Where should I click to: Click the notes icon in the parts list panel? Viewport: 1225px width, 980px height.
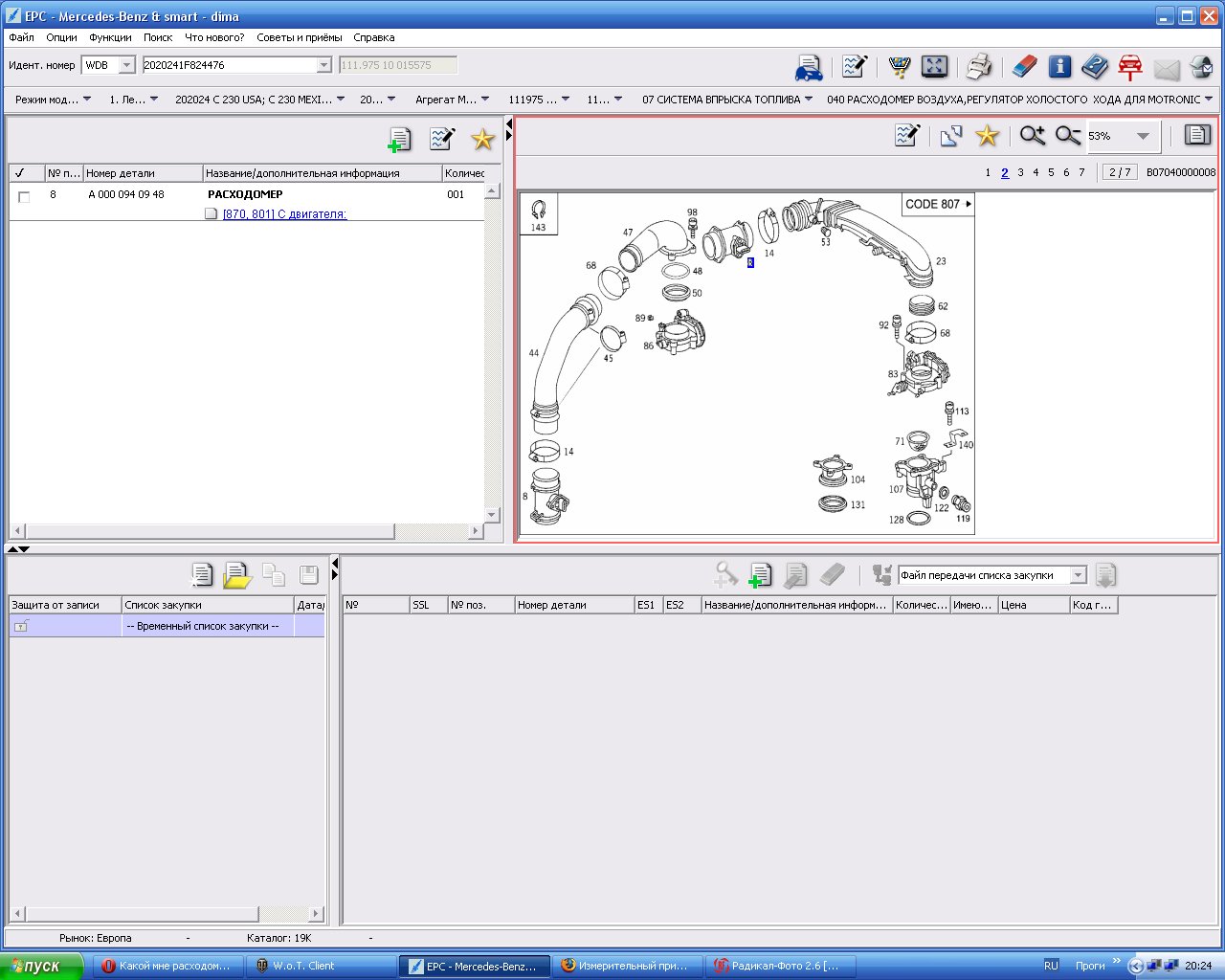441,139
